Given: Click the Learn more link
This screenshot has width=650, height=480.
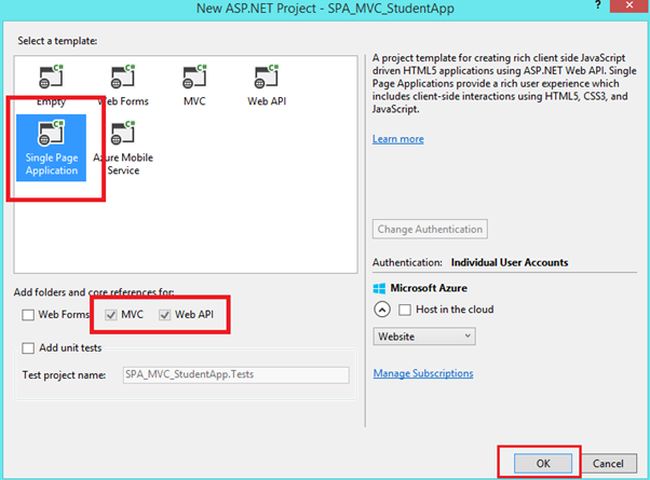Looking at the screenshot, I should (398, 139).
